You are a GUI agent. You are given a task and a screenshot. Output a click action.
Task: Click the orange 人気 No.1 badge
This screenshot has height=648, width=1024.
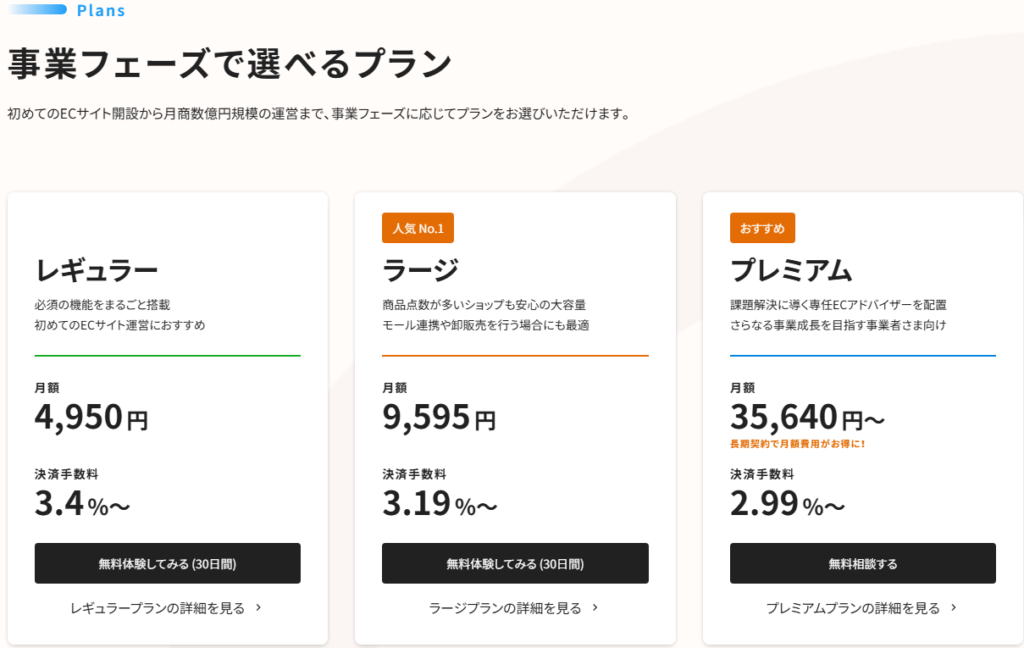(418, 228)
